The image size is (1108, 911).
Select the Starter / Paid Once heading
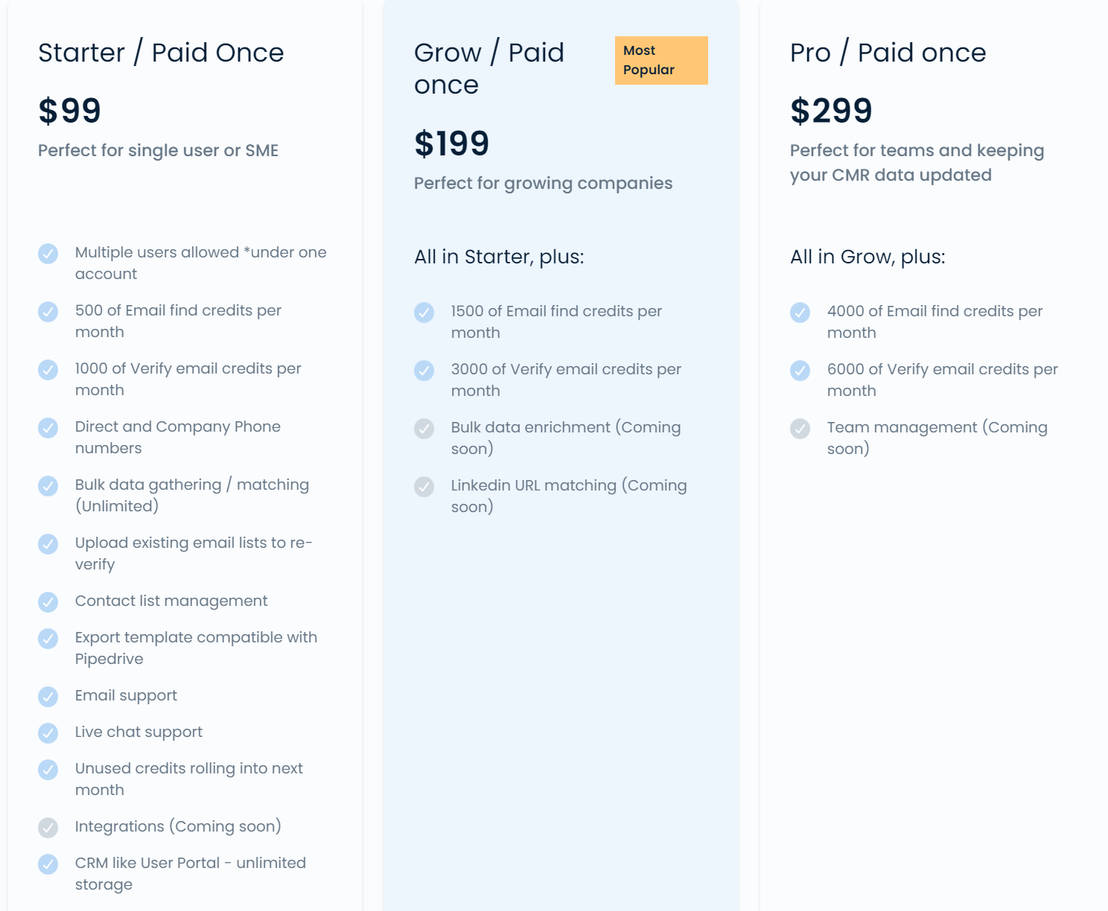tap(161, 52)
